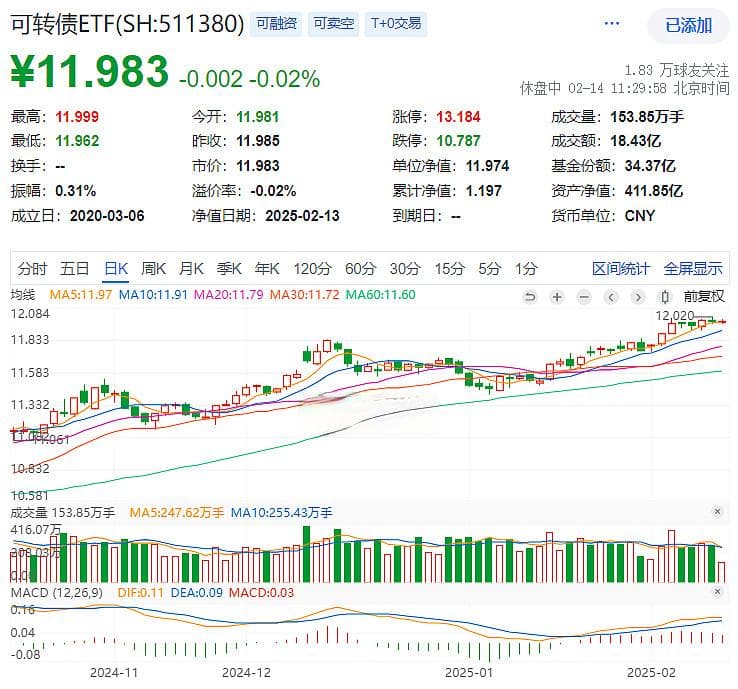Image resolution: width=738 pixels, height=689 pixels.
Task: Click the DIF:0.11 value
Action: tap(140, 593)
